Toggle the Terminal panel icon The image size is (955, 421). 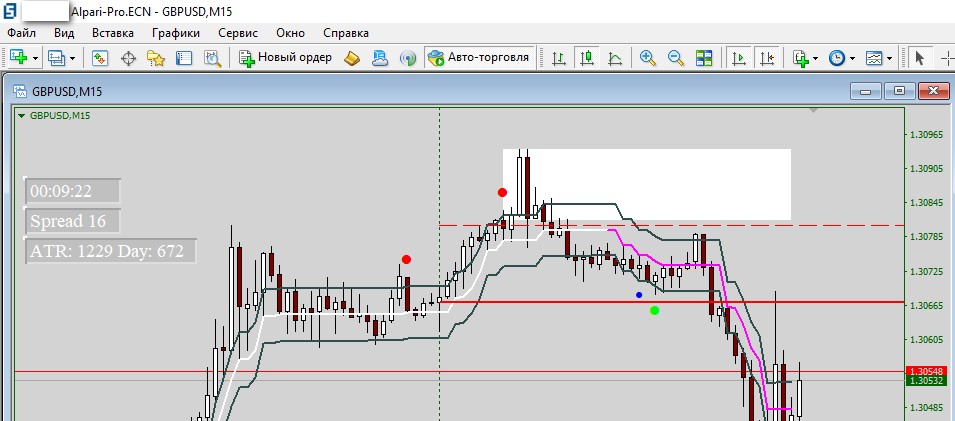tap(184, 58)
